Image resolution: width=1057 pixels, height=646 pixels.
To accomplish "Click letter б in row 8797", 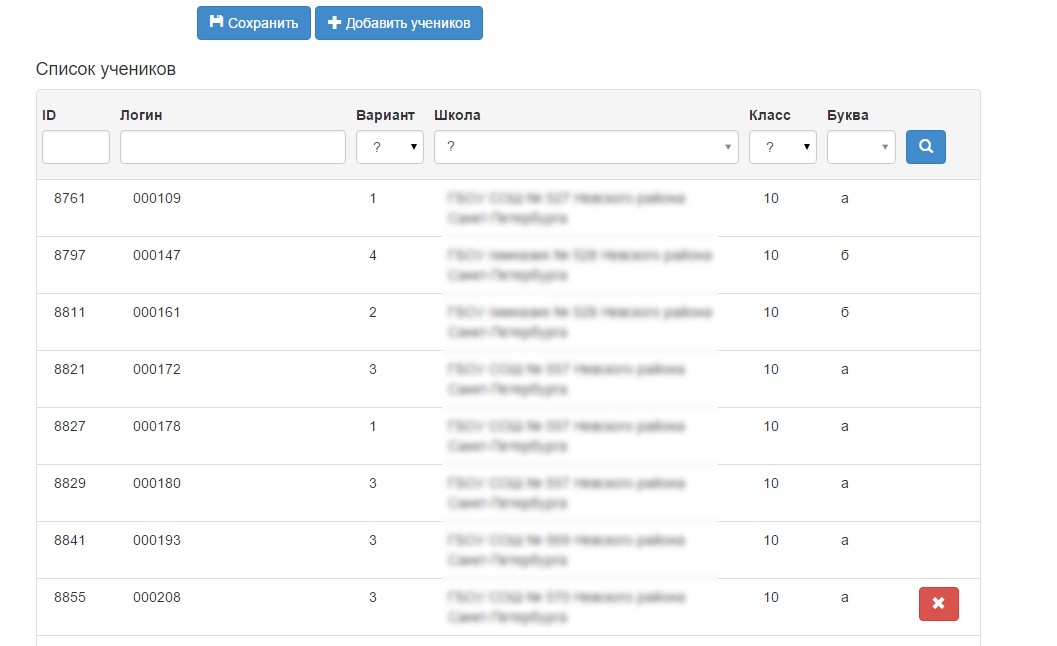I will coord(845,256).
